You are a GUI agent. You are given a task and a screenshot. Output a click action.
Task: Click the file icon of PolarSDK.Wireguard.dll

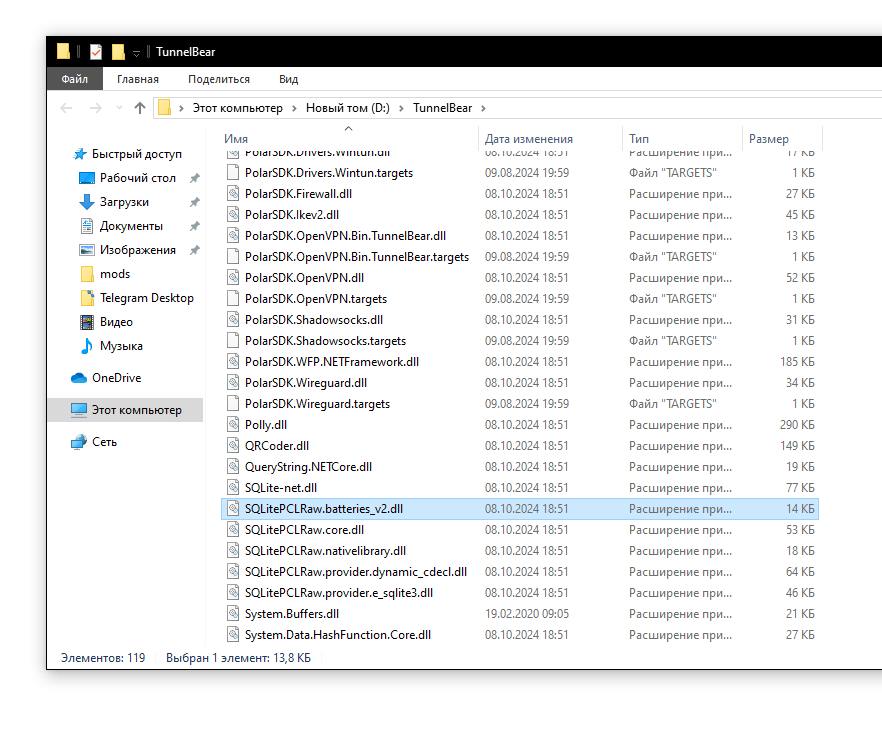pos(233,382)
